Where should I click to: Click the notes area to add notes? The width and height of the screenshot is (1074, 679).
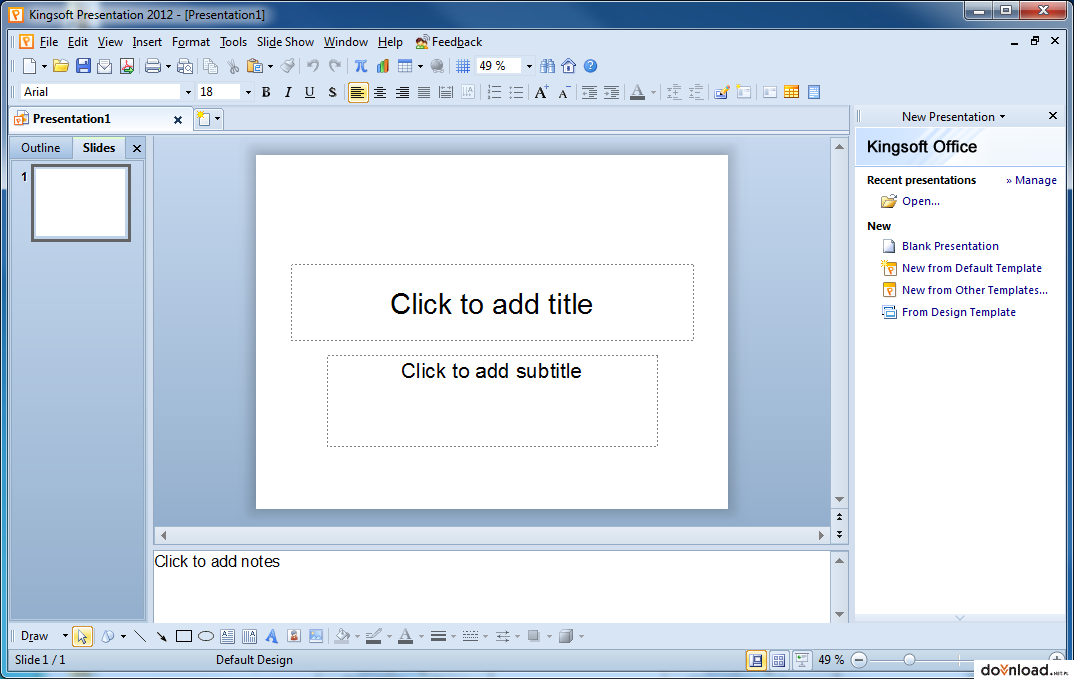(x=492, y=587)
